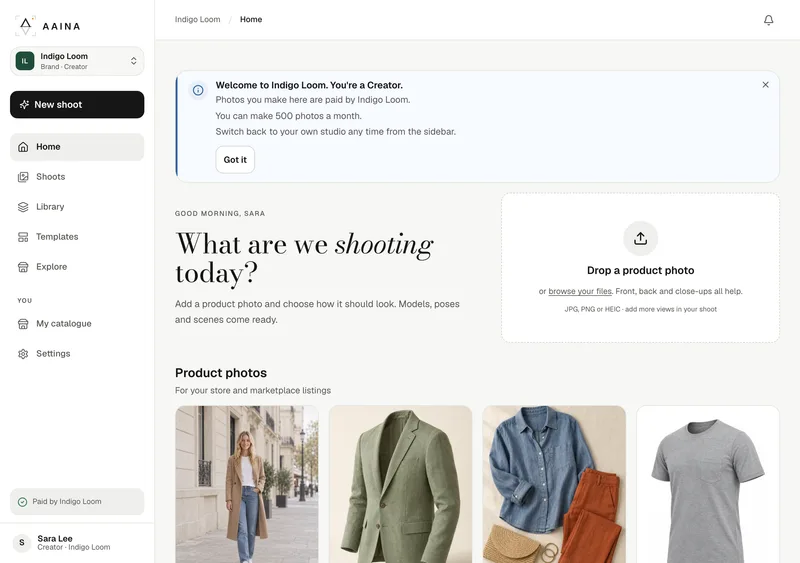Viewport: 800px width, 563px height.
Task: Click the Shoots images icon
Action: [x=23, y=177]
